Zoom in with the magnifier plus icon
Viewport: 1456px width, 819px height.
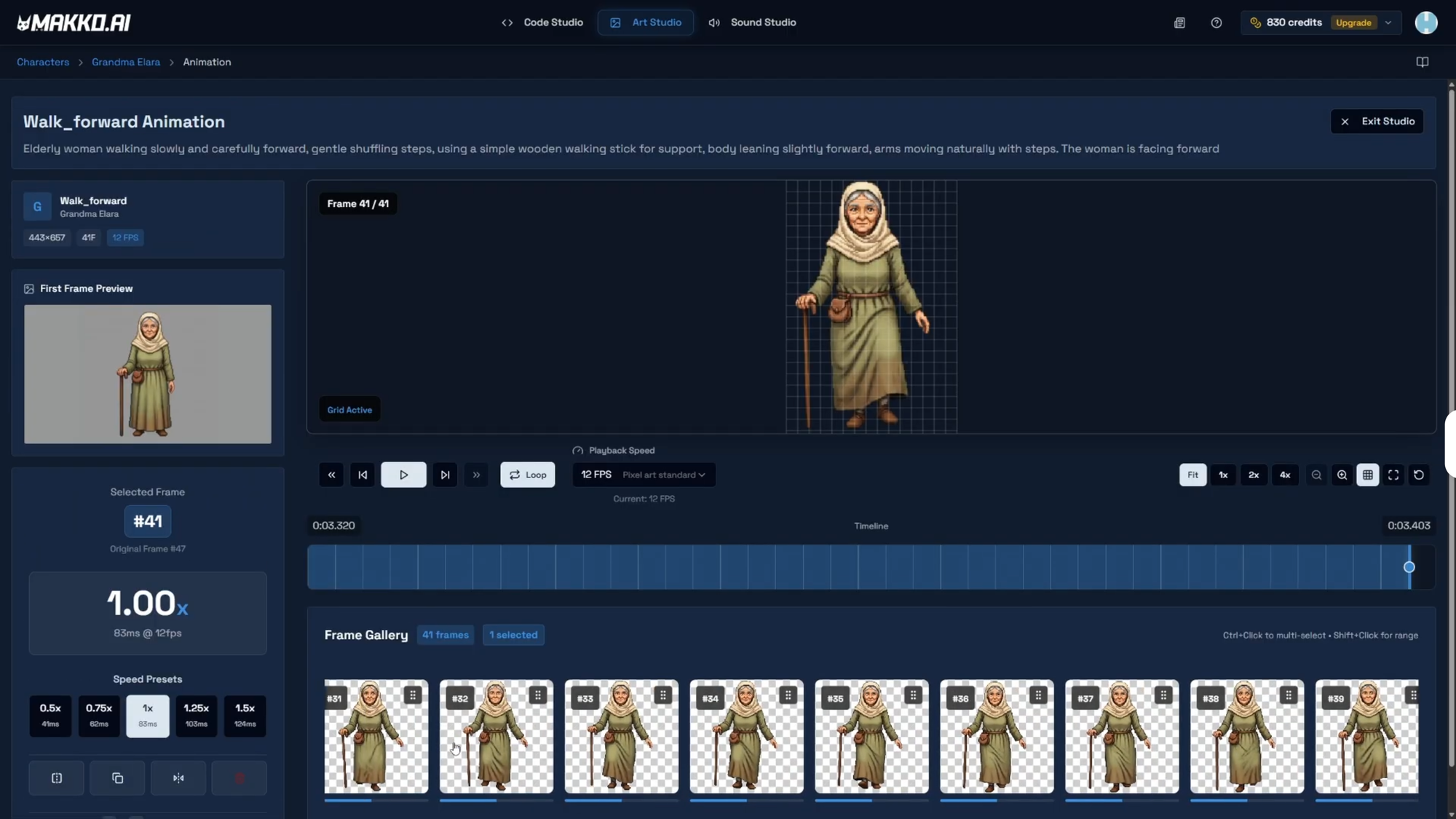[1342, 475]
